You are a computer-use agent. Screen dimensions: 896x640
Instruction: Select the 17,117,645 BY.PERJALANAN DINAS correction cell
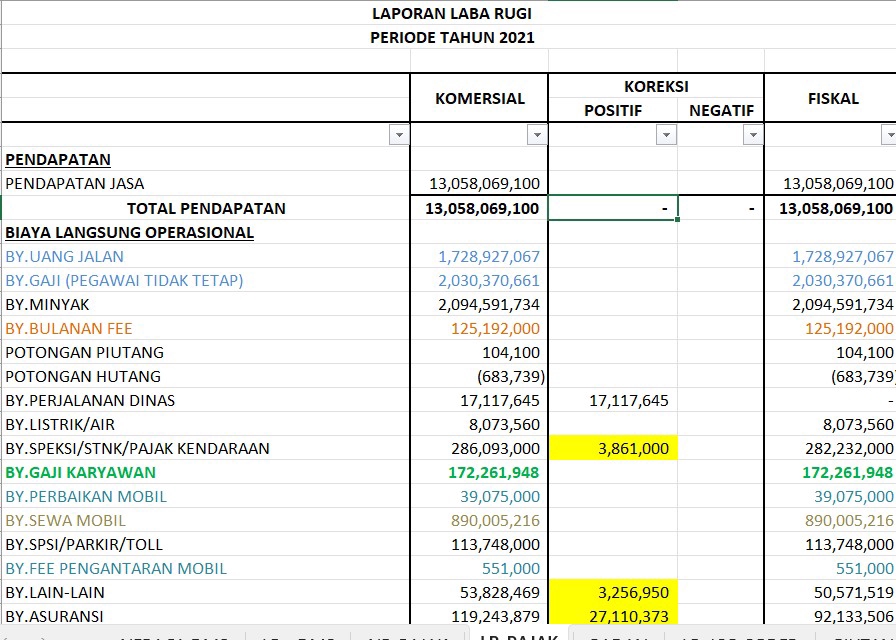[613, 400]
